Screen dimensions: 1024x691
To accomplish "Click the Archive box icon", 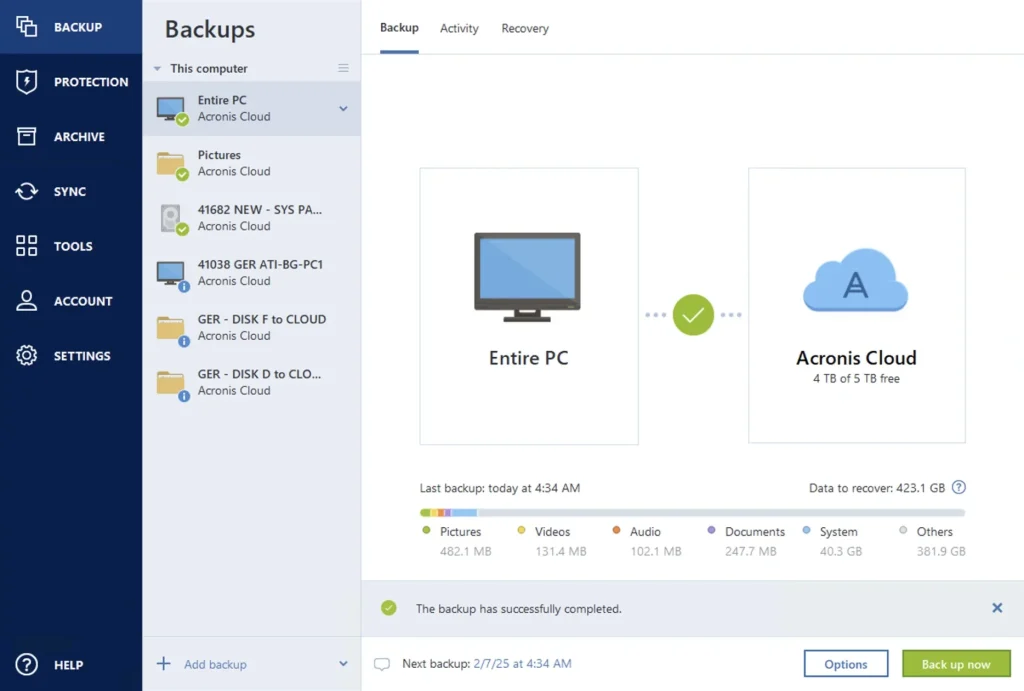I will tap(27, 137).
